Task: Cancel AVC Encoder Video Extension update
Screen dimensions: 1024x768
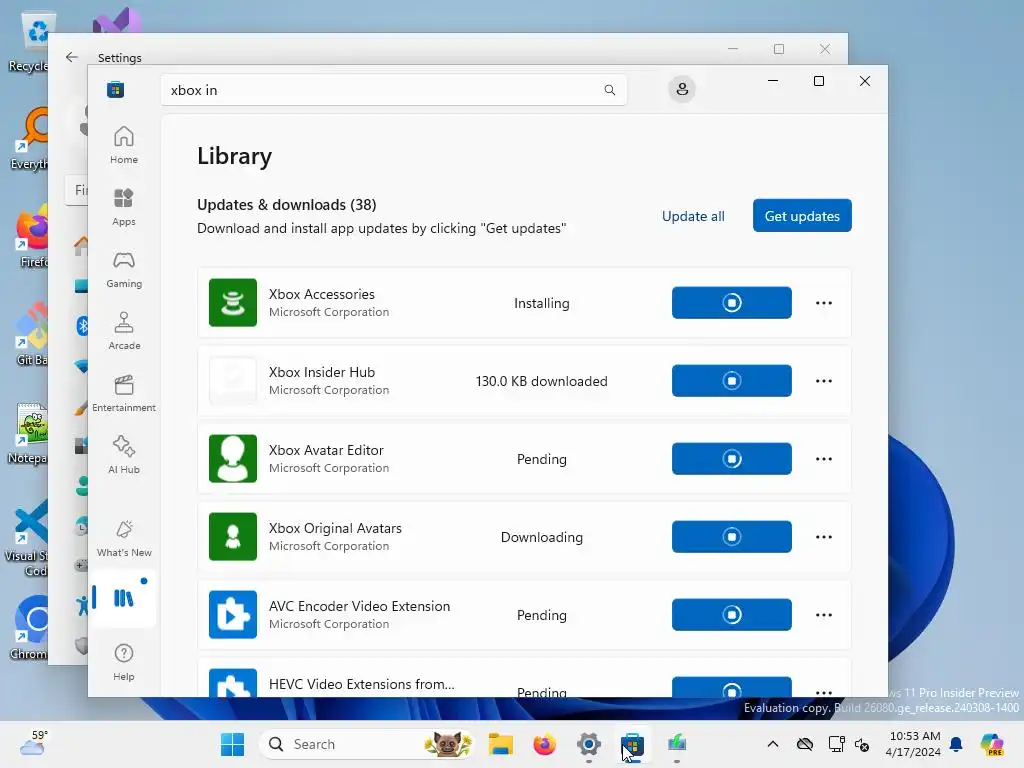Action: [x=731, y=615]
